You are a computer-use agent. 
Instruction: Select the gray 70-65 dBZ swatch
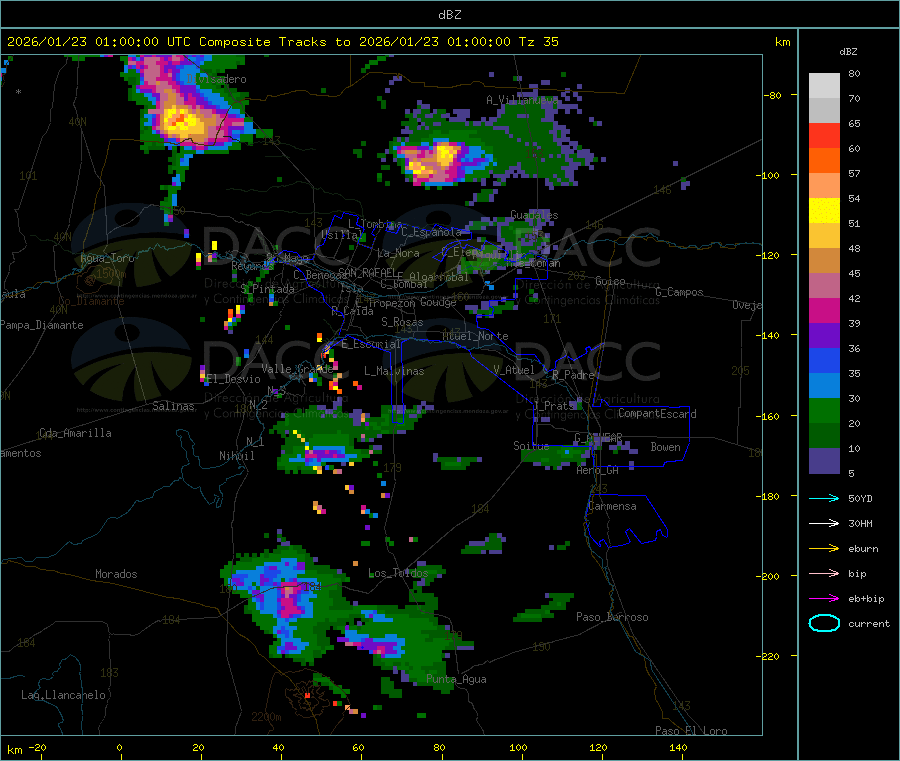(x=824, y=111)
